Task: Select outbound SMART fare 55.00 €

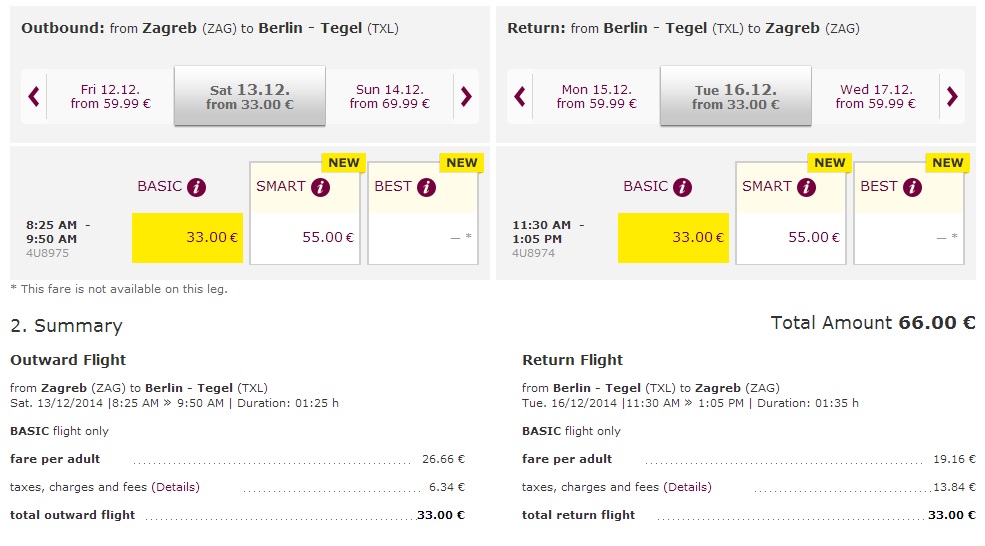Action: coord(305,238)
